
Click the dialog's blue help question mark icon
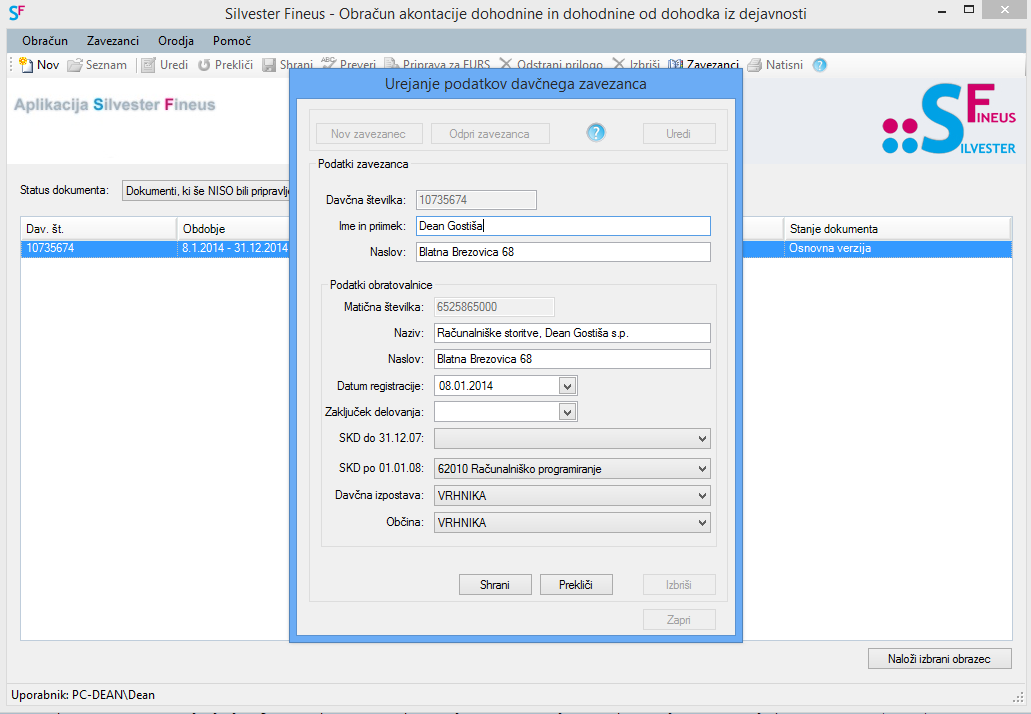pyautogui.click(x=596, y=133)
